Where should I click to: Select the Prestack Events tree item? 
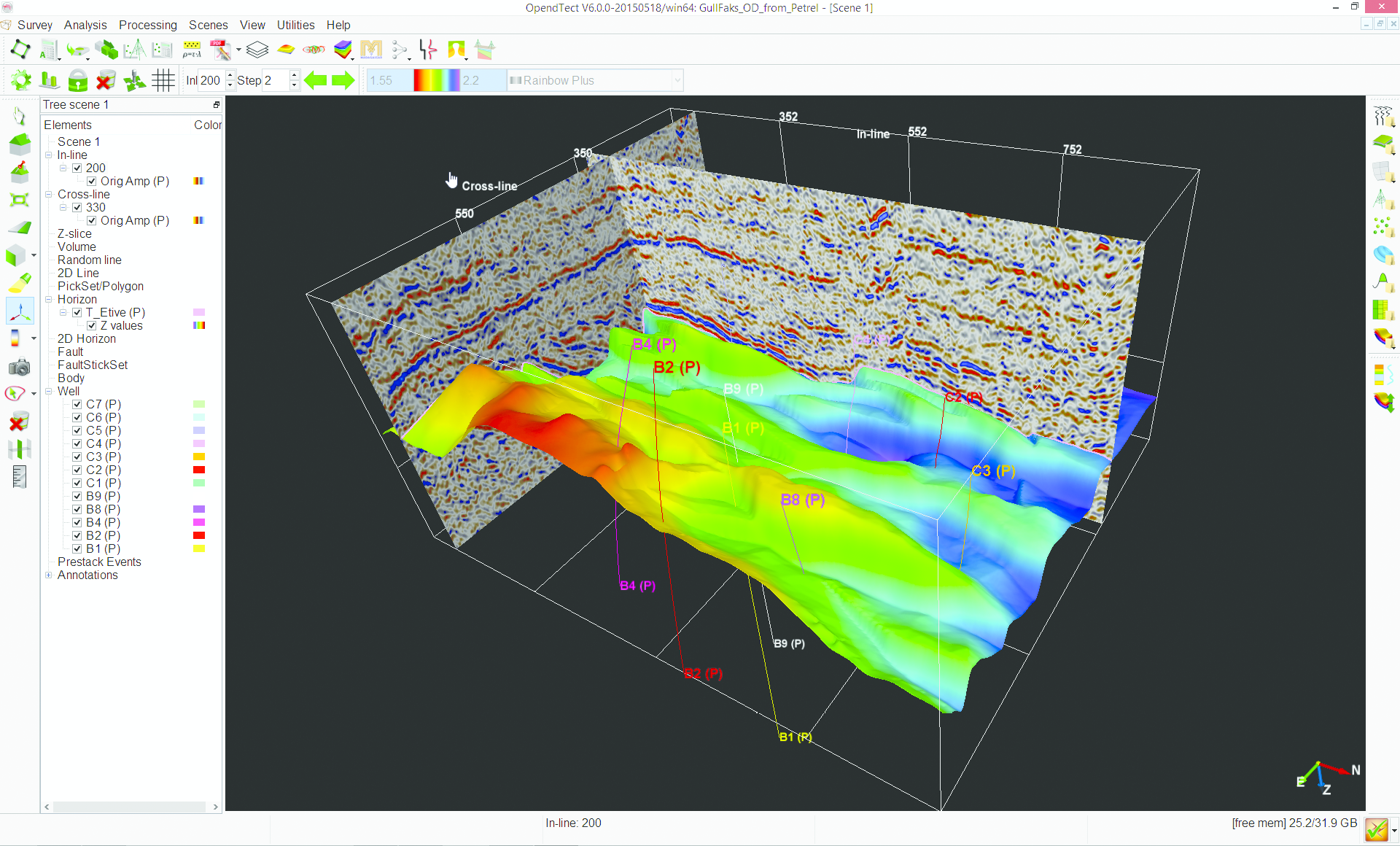[x=99, y=562]
